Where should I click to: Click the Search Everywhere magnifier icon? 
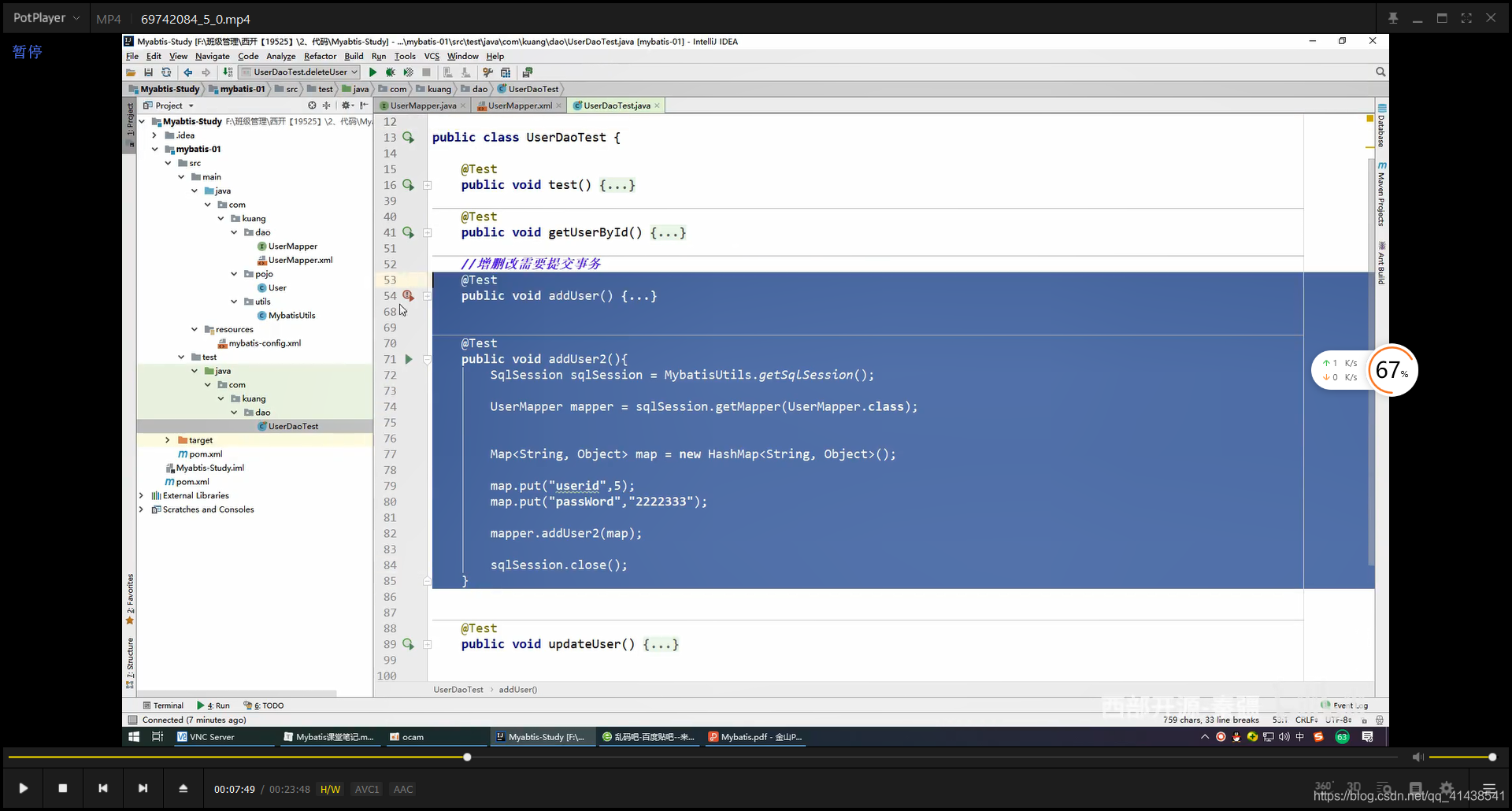[1380, 72]
